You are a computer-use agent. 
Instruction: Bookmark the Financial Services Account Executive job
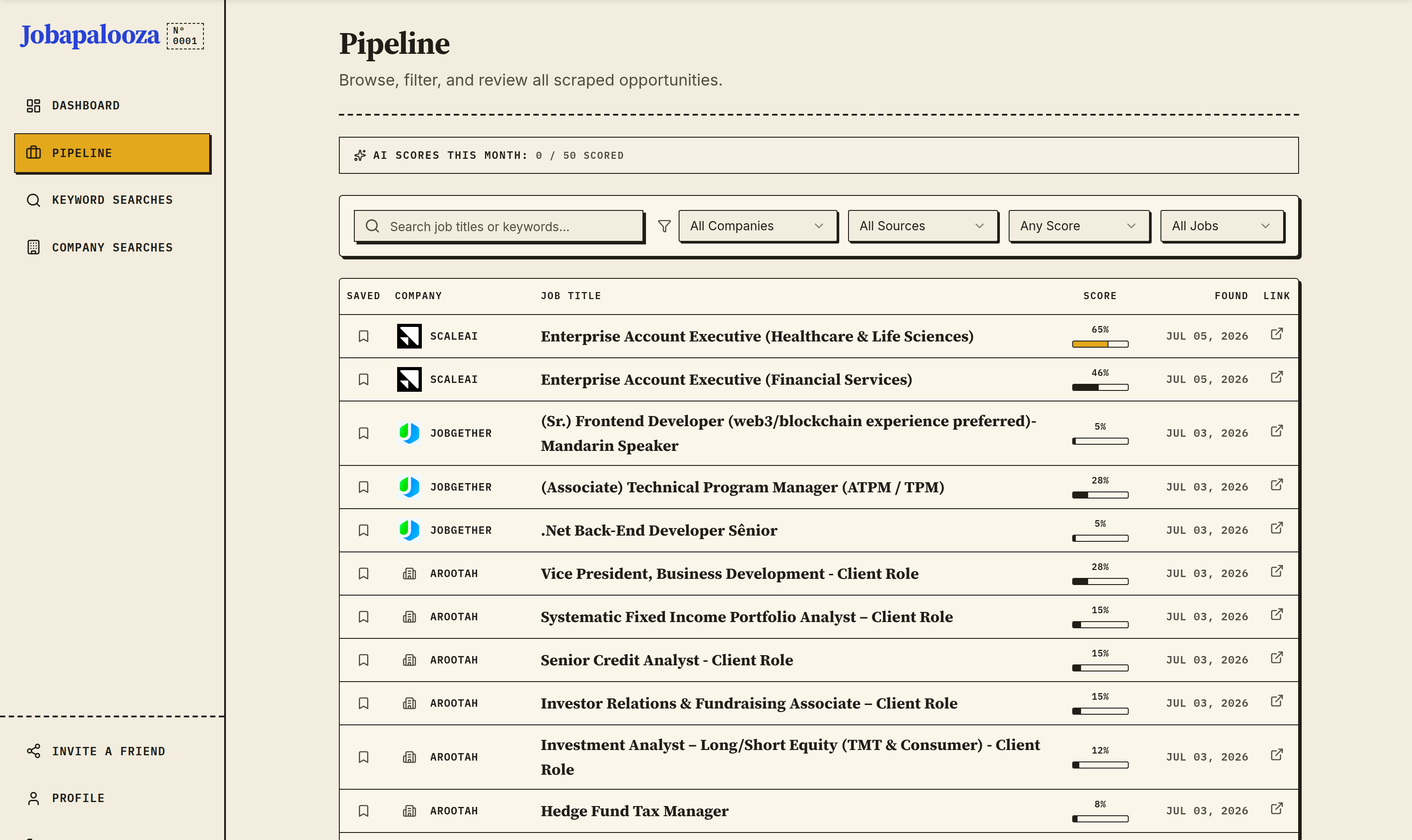(x=364, y=379)
